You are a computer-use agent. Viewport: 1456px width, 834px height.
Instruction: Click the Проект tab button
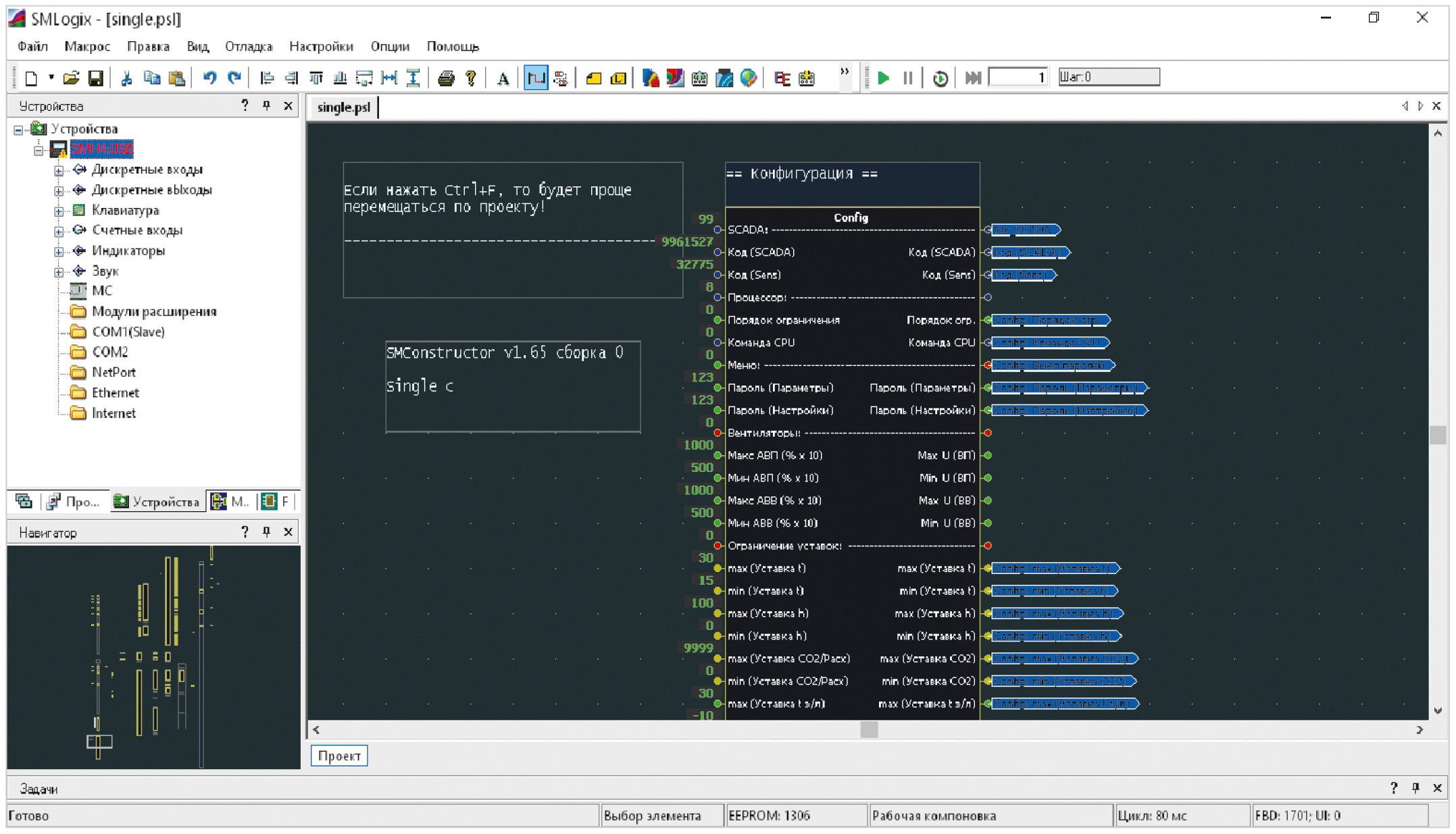pyautogui.click(x=339, y=756)
